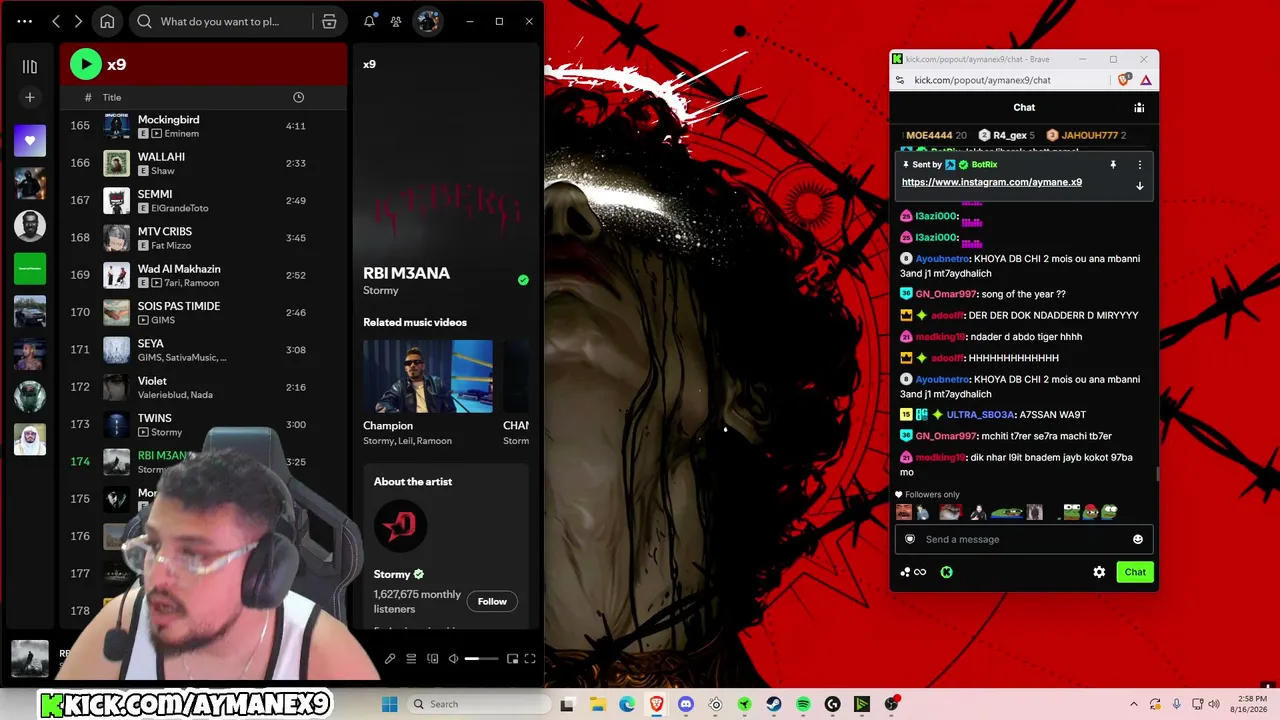This screenshot has height=720, width=1280.
Task: Select the track TWINS by Stormy
Action: tap(203, 424)
